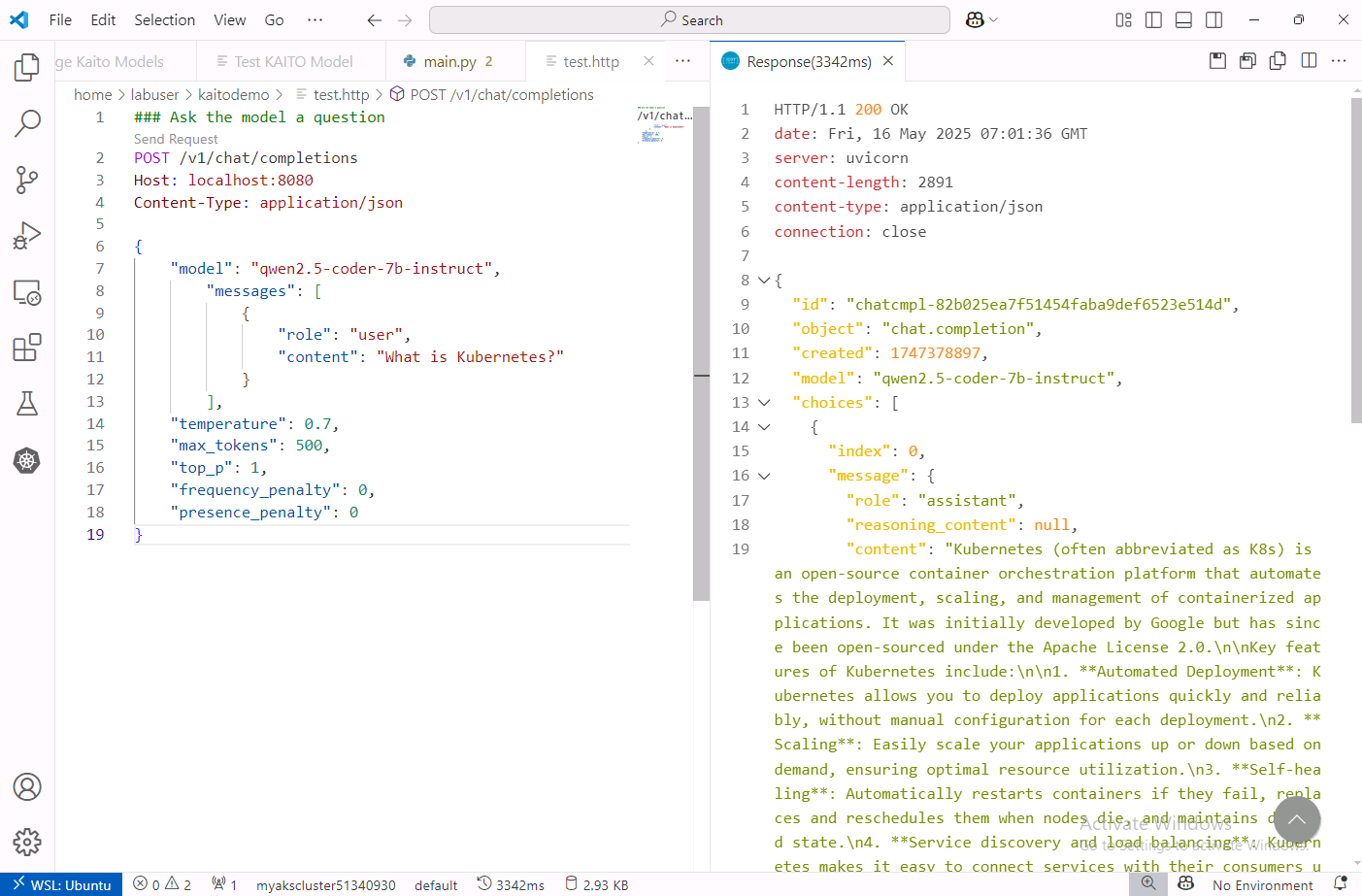Toggle the primary side bar layout button

click(1153, 20)
